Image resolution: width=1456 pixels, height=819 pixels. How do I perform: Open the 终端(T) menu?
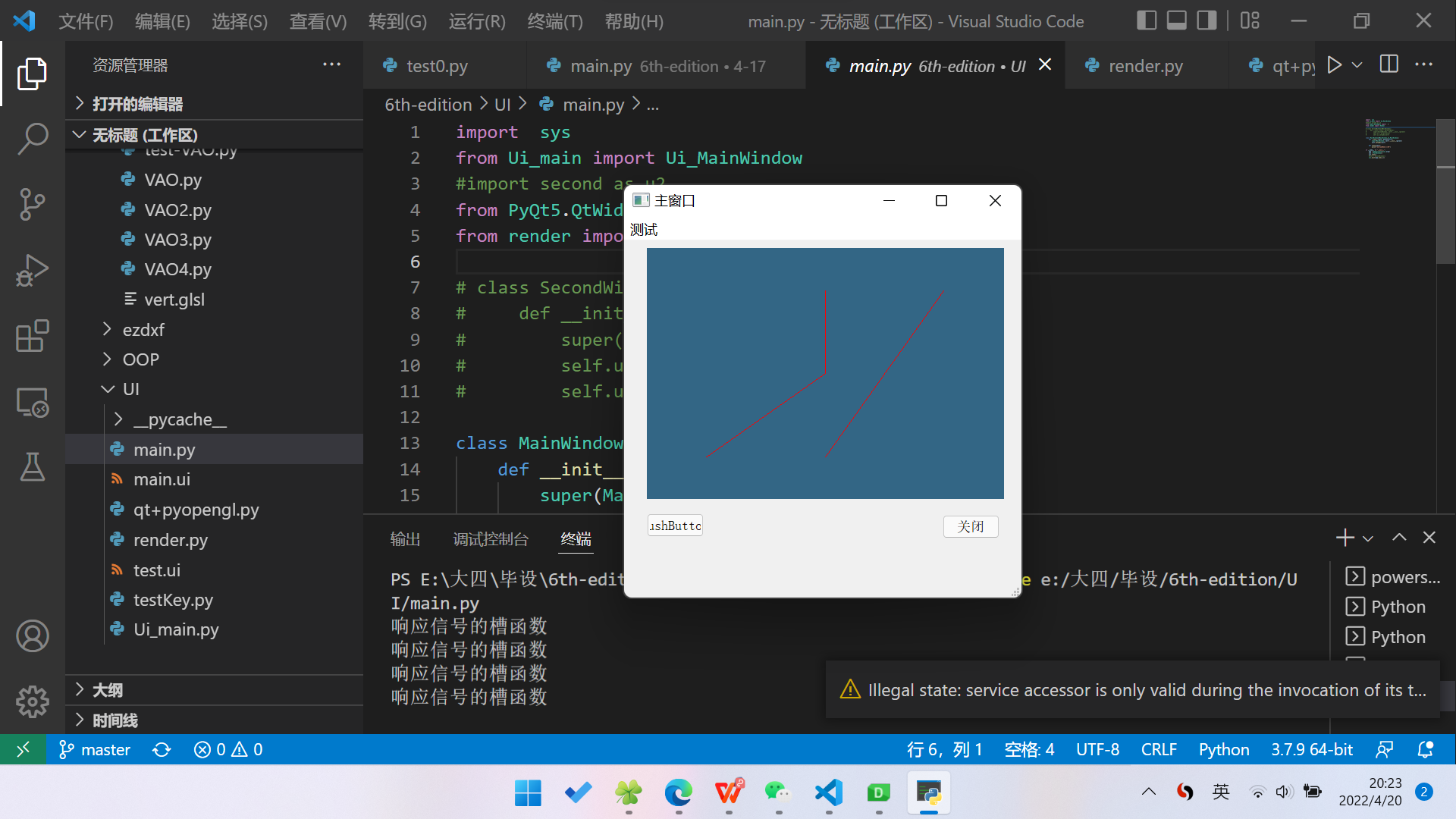click(555, 21)
